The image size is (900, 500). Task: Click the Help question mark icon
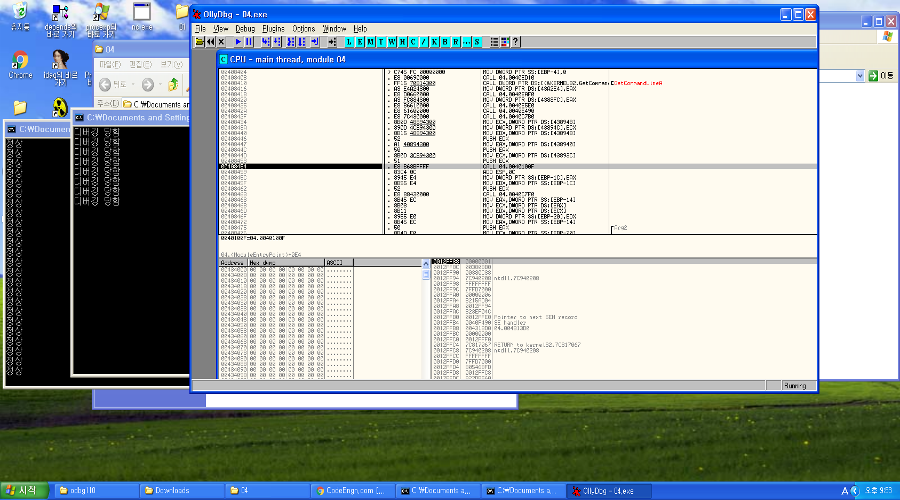click(515, 42)
